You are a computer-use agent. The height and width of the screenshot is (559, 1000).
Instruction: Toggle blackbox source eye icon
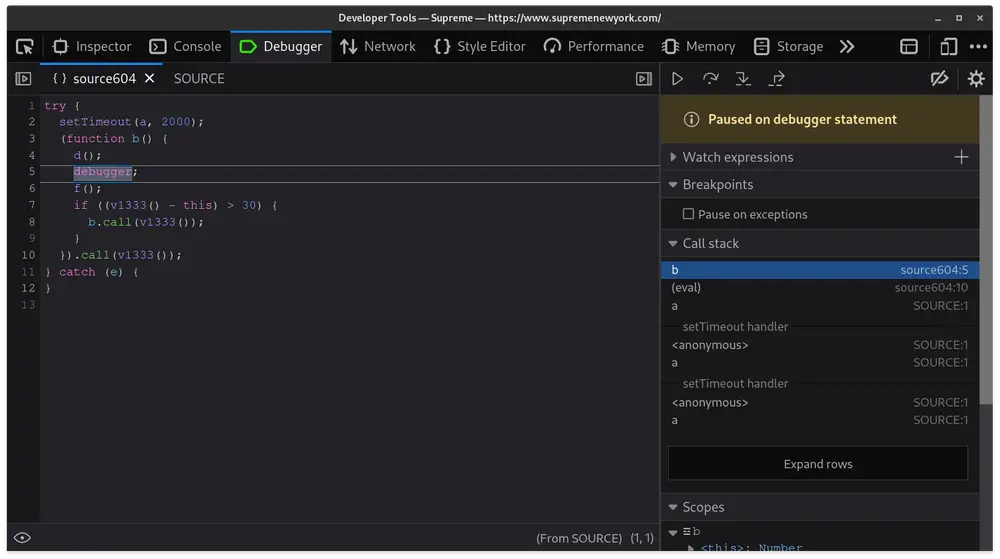tap(22, 538)
